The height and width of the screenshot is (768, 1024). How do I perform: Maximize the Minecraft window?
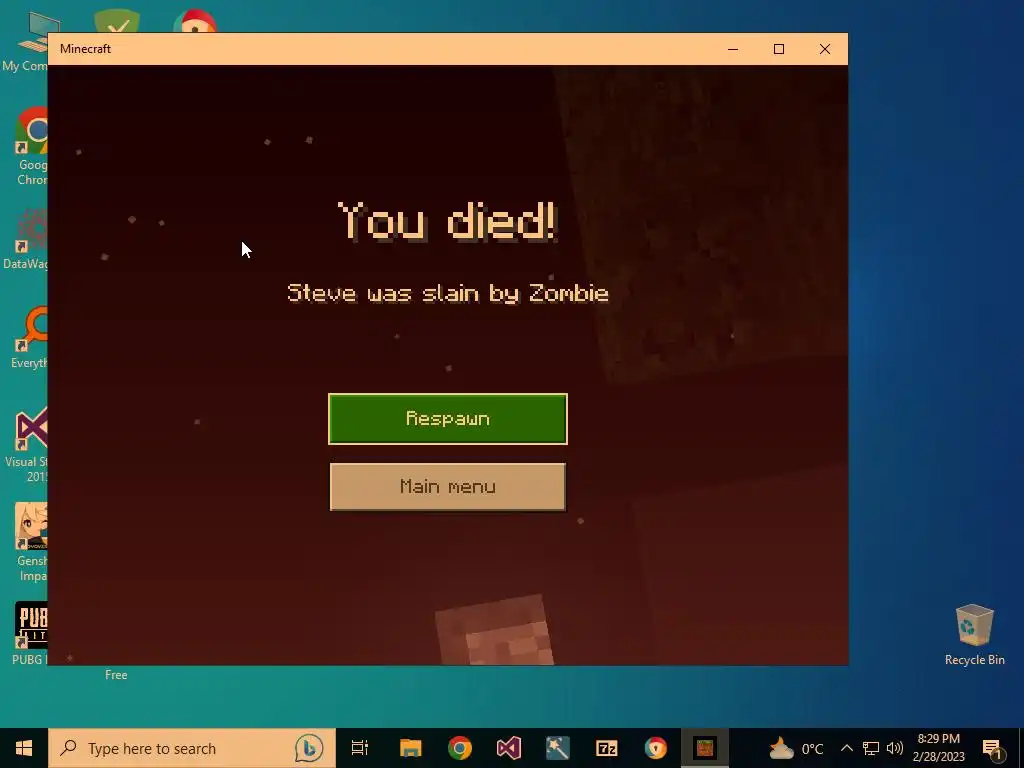(x=778, y=49)
